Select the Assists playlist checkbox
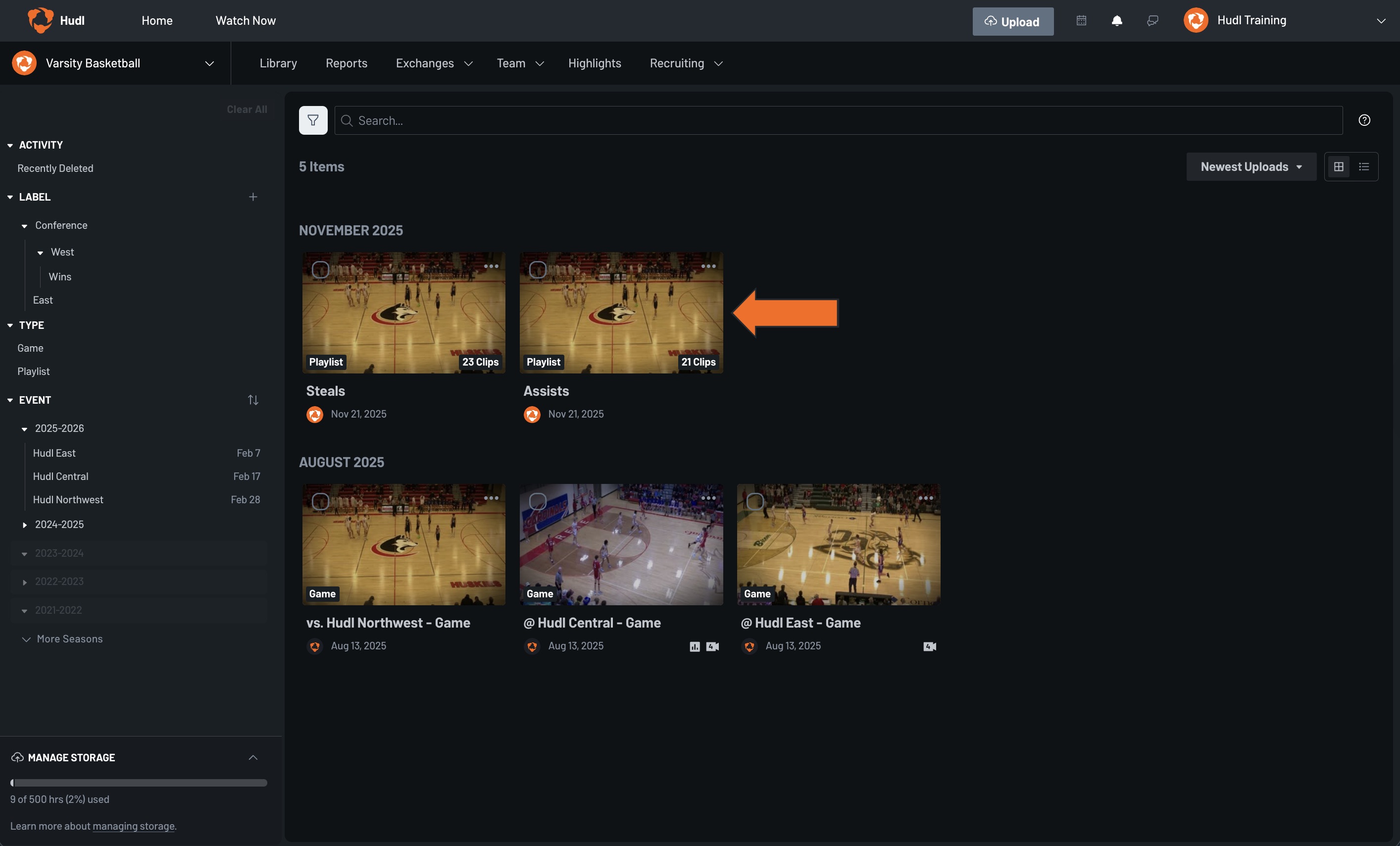 coord(538,269)
